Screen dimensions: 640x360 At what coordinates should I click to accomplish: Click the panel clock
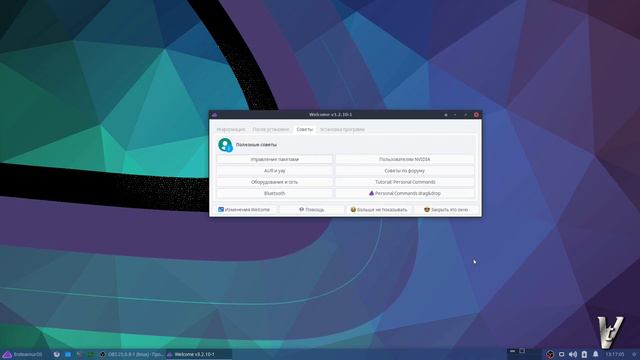615,354
